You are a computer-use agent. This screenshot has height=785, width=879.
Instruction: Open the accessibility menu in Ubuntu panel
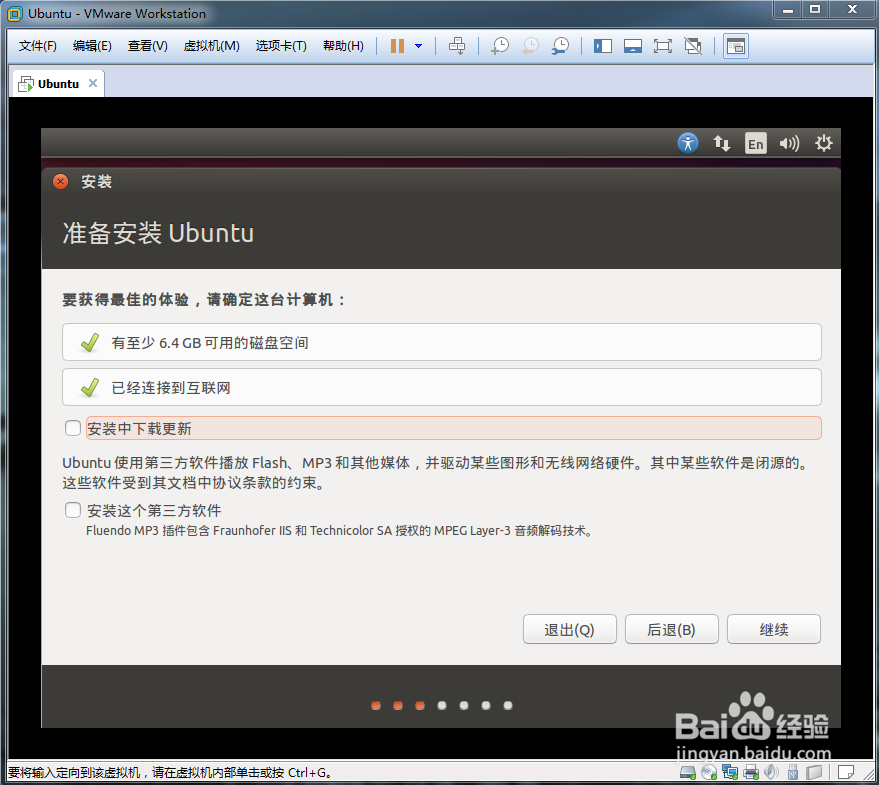(x=688, y=144)
